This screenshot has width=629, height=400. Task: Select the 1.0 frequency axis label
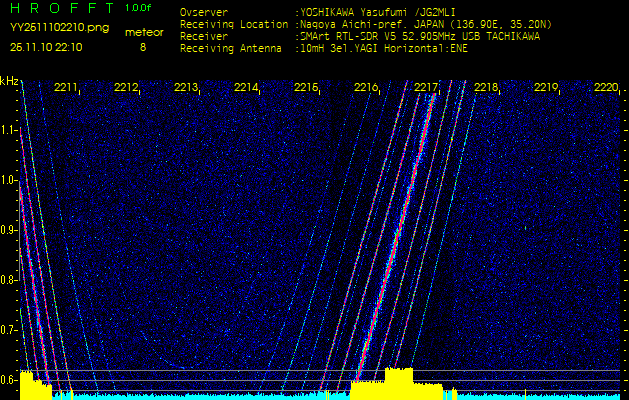(x=9, y=180)
